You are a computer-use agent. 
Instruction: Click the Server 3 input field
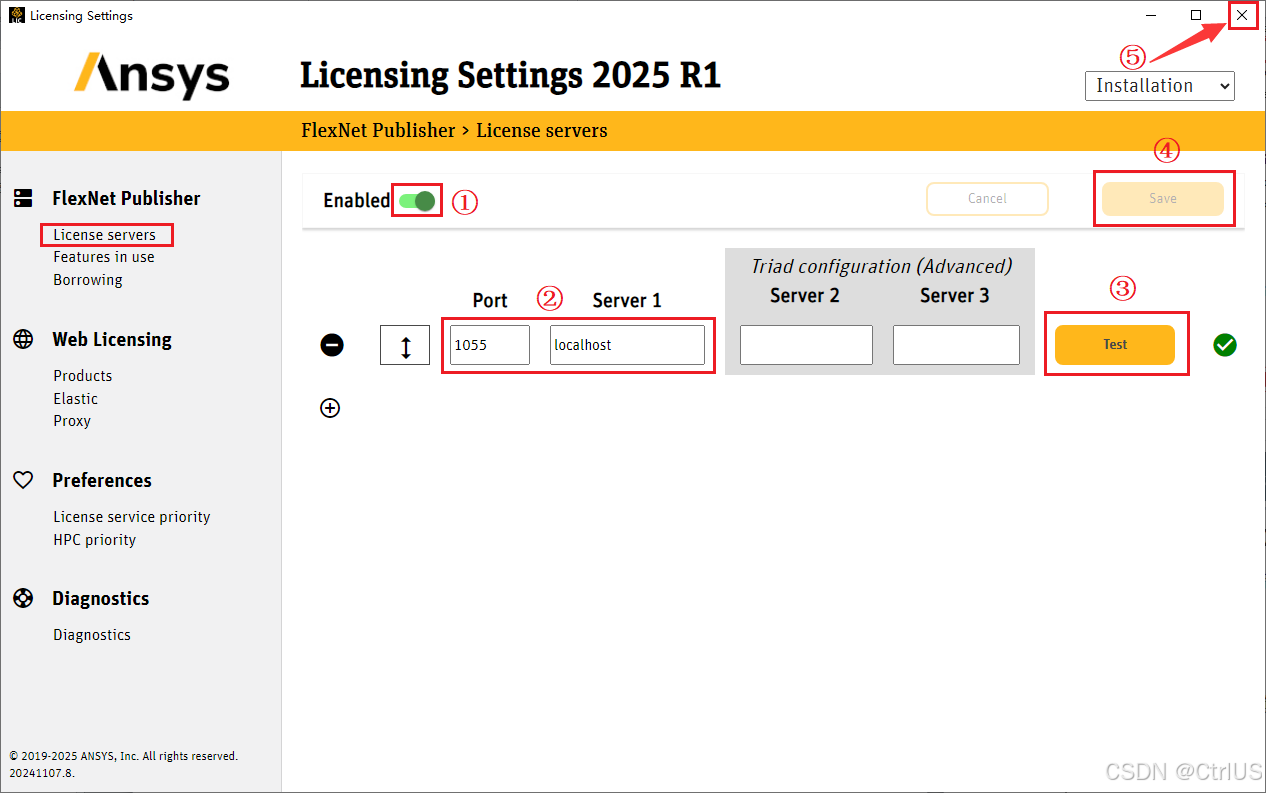[x=956, y=345]
